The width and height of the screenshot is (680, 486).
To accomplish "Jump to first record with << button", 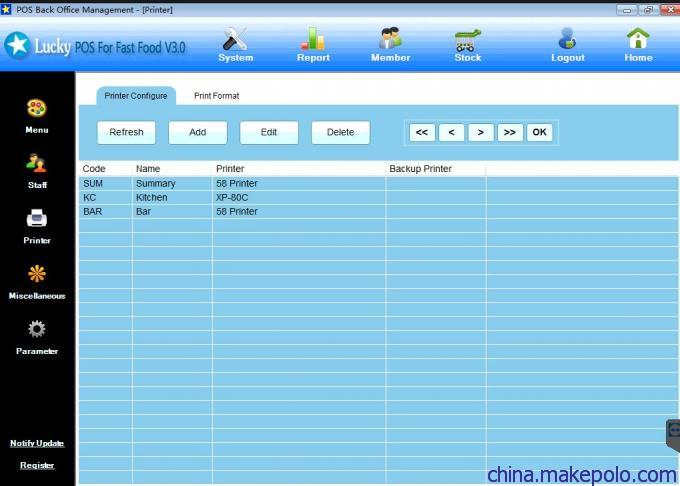I will click(x=422, y=132).
